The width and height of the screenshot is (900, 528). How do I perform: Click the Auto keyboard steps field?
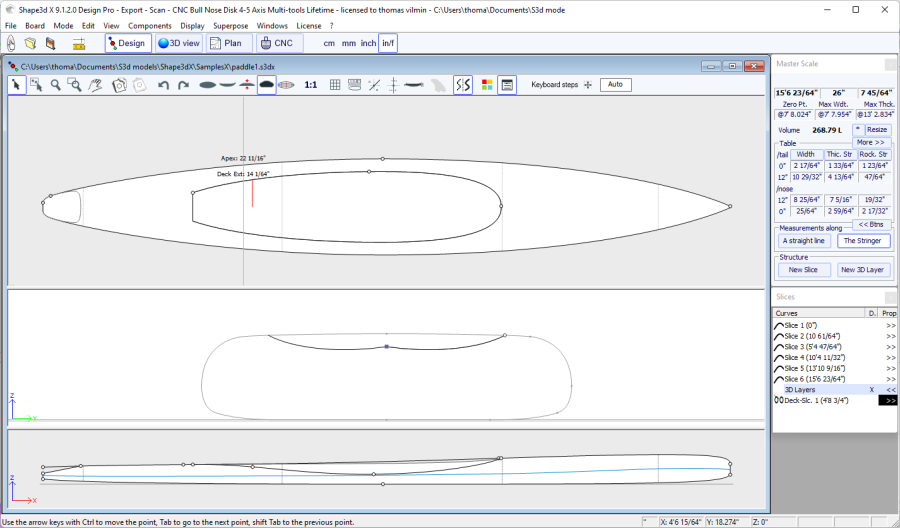pos(615,85)
